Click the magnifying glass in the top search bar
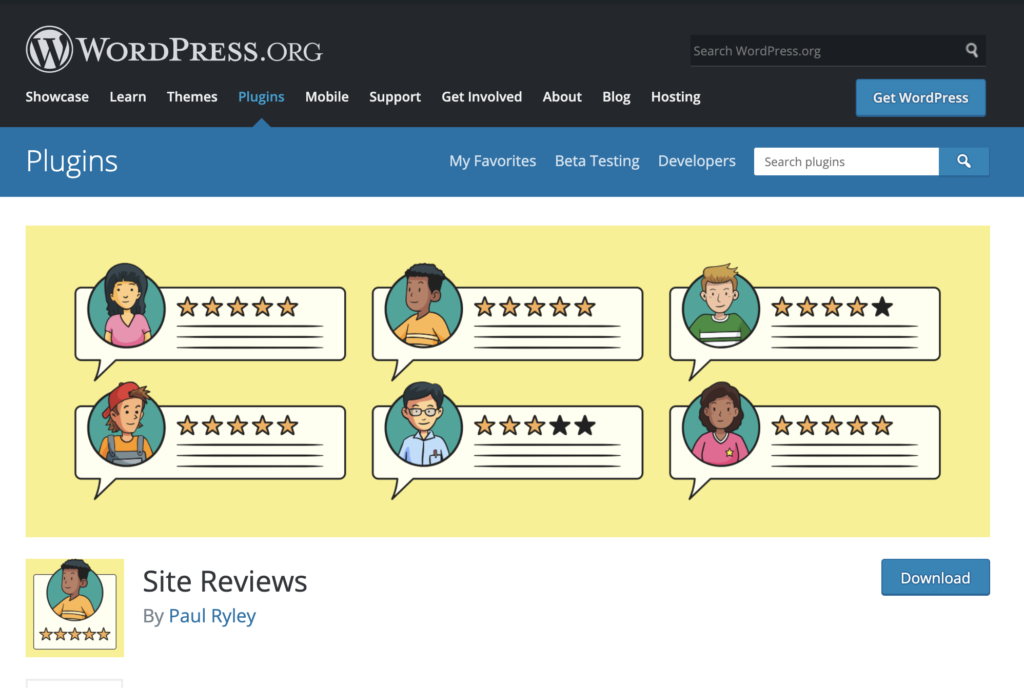This screenshot has height=688, width=1024. coord(971,50)
